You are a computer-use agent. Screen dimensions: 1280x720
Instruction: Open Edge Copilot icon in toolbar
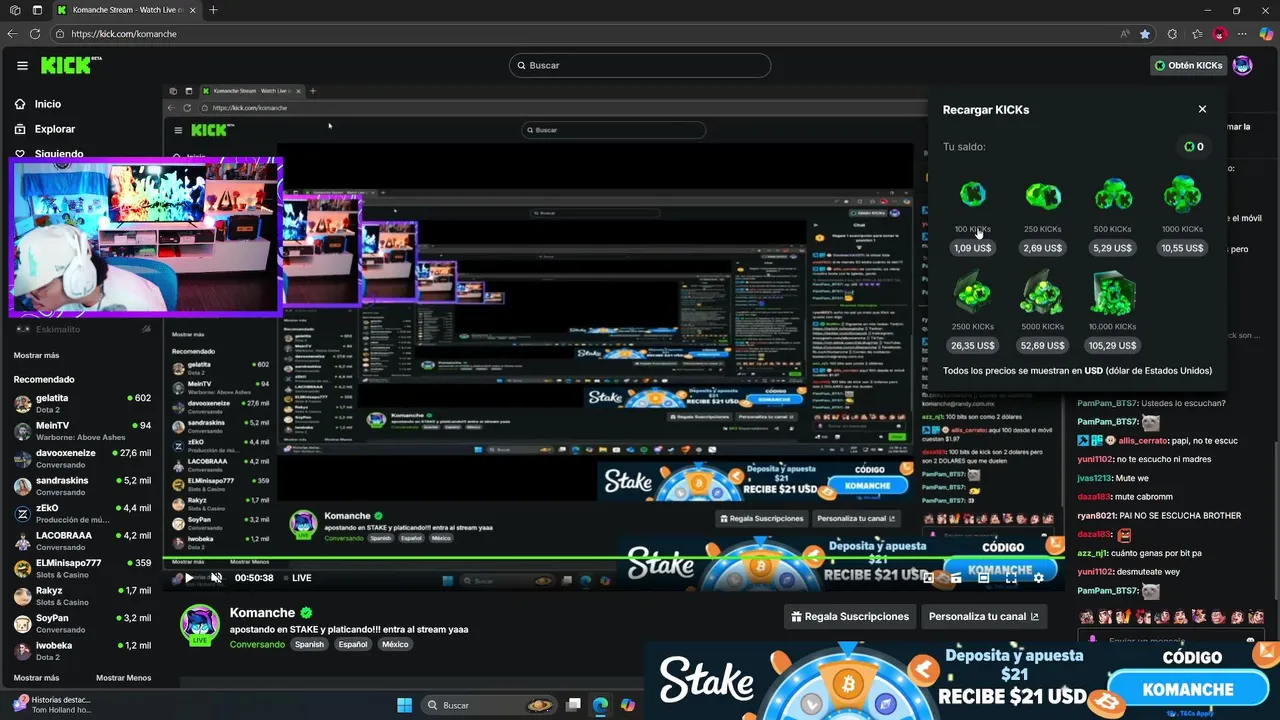coord(1266,33)
